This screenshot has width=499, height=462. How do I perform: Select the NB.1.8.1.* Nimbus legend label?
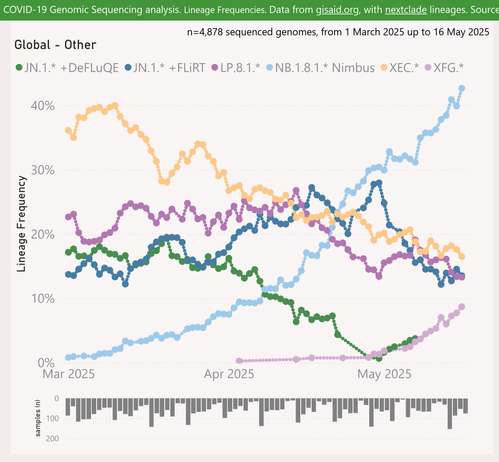pos(325,68)
